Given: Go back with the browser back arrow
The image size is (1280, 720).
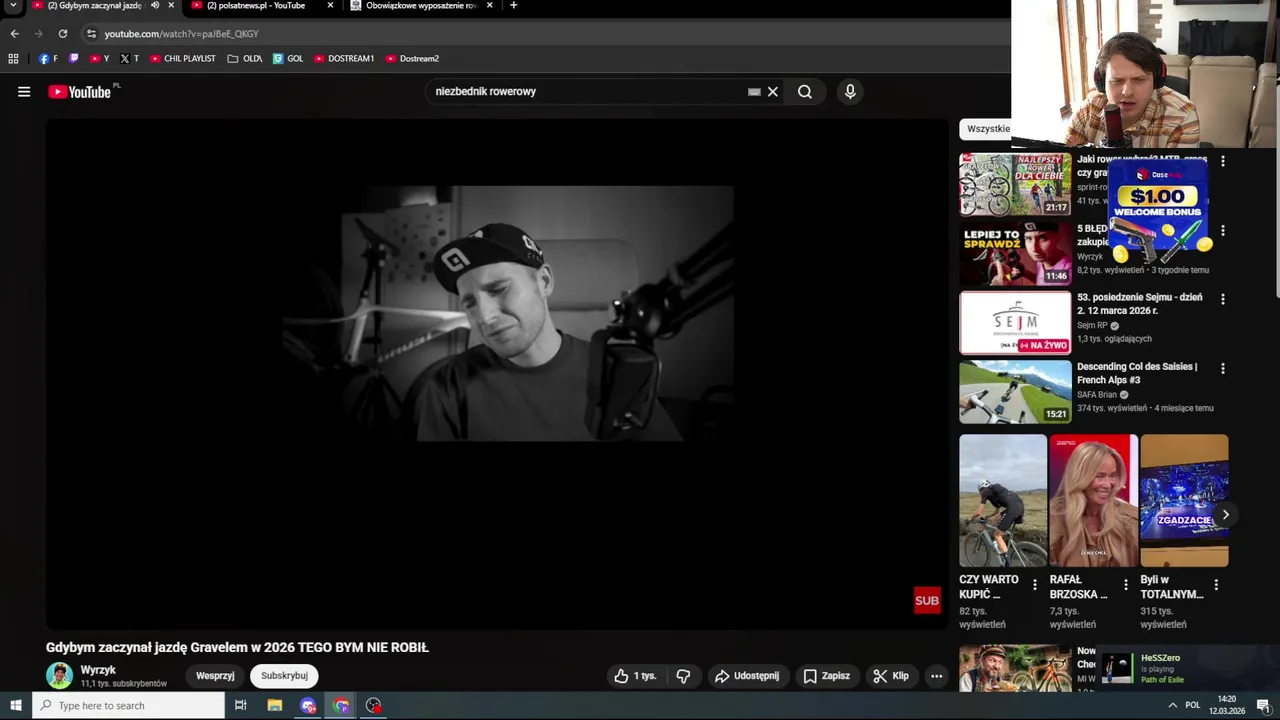Looking at the screenshot, I should coord(14,33).
